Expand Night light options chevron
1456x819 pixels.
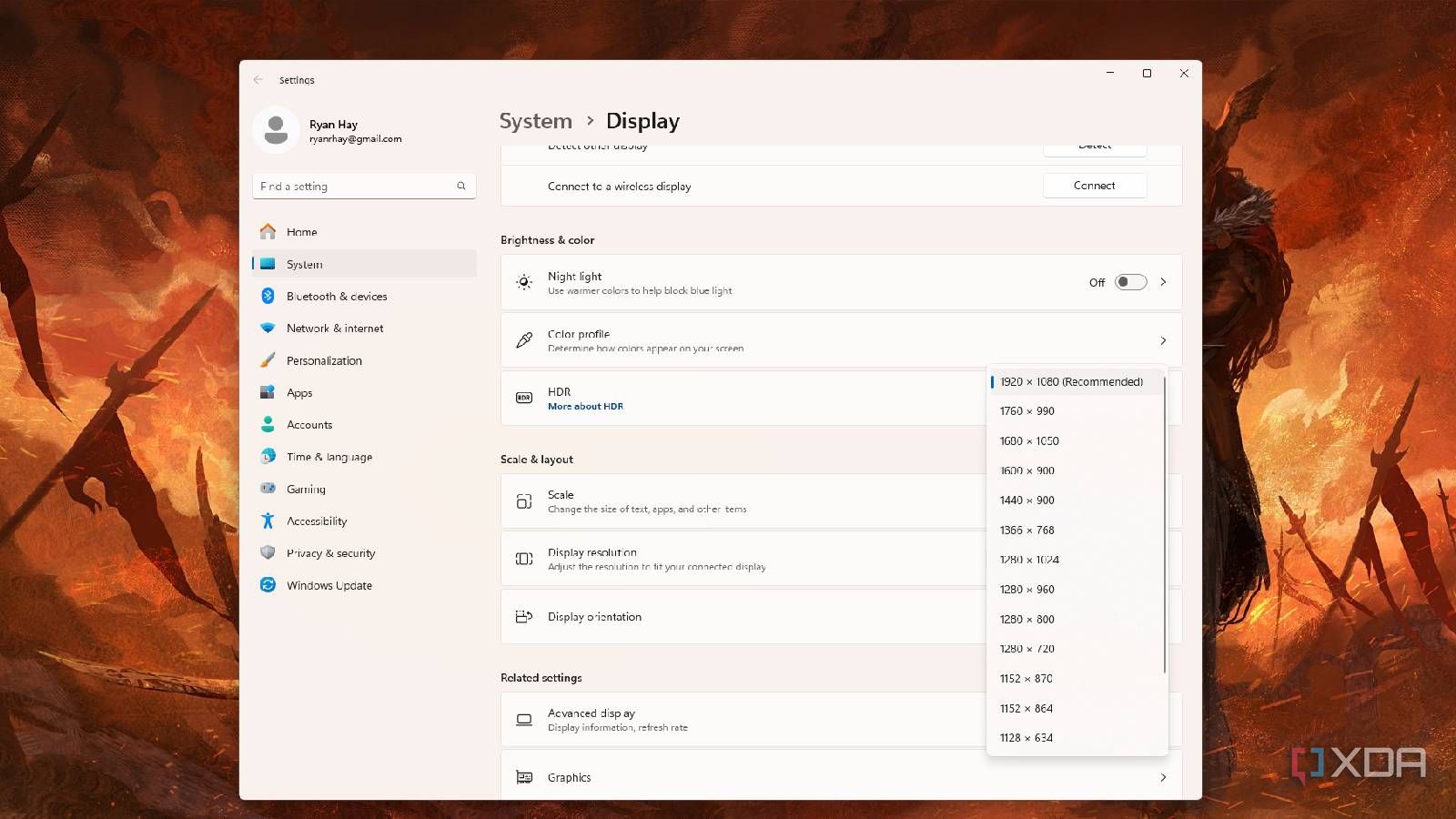tap(1163, 282)
